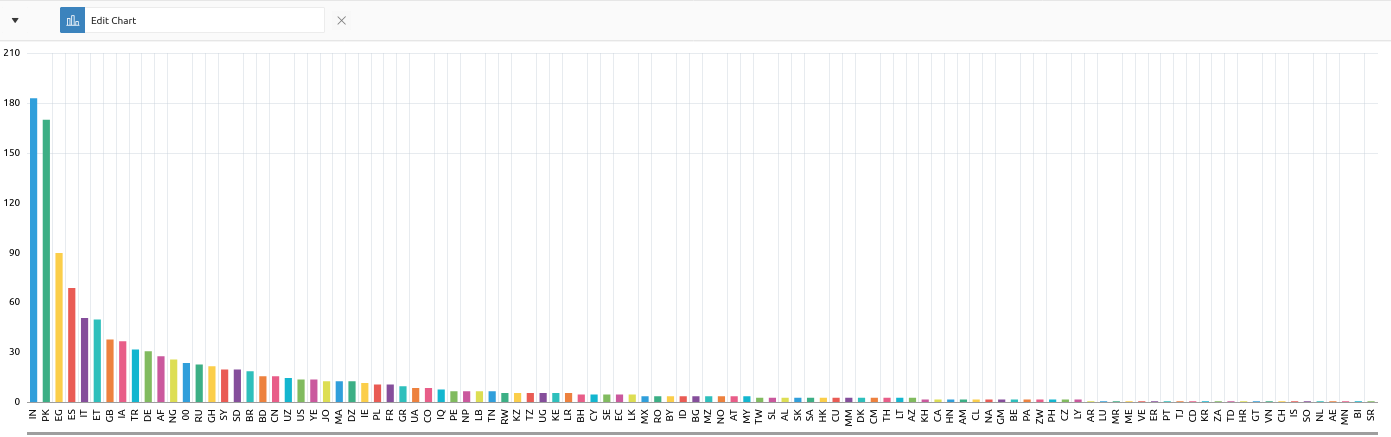This screenshot has width=1391, height=437.
Task: Select the orange GB bar
Action: point(110,371)
